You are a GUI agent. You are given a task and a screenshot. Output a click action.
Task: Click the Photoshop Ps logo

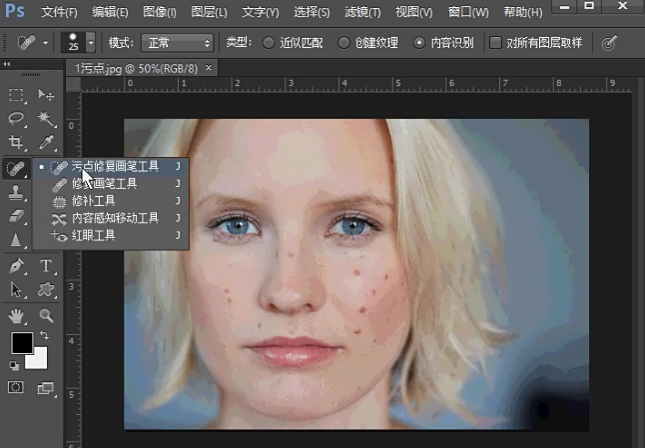tap(15, 11)
